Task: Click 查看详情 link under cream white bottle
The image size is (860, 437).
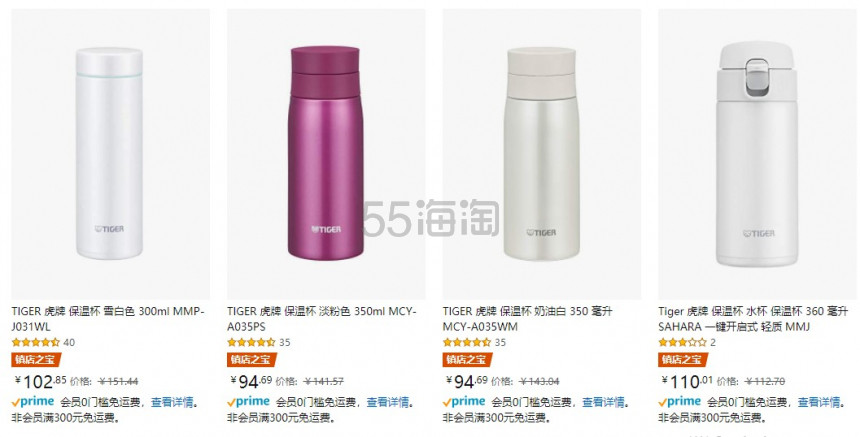Action: pyautogui.click(x=603, y=402)
